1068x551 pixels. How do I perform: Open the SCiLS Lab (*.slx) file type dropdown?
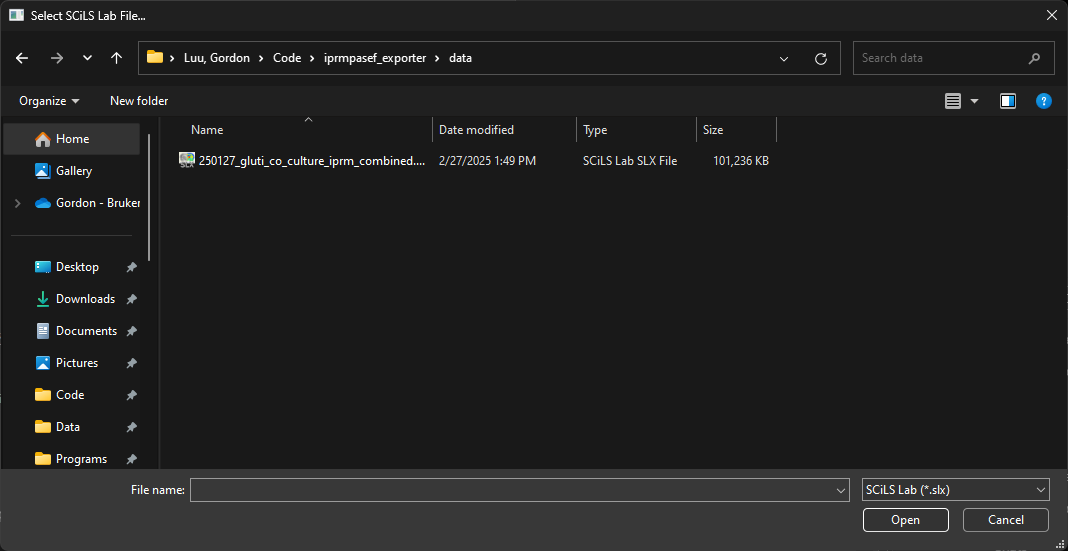[x=956, y=490]
